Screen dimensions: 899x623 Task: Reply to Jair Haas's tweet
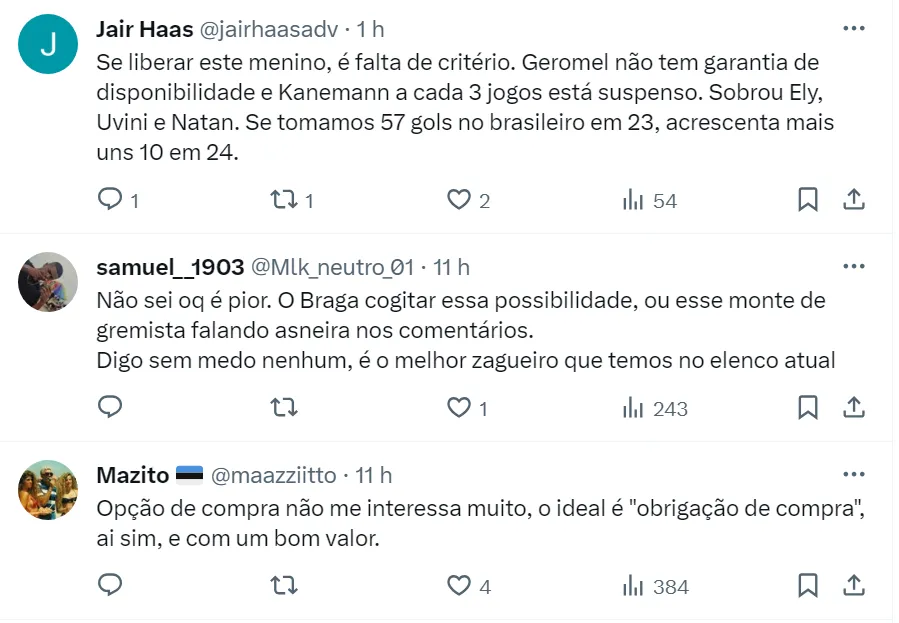[x=110, y=200]
